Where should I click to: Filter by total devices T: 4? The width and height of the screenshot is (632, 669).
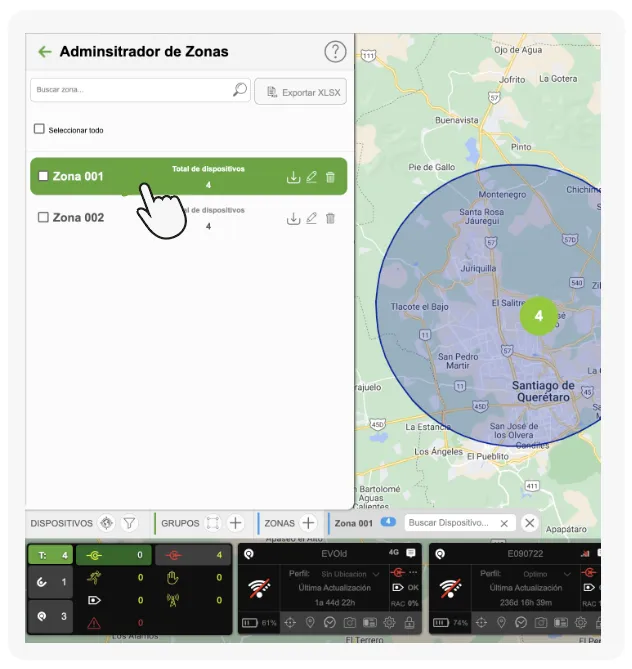[50, 555]
